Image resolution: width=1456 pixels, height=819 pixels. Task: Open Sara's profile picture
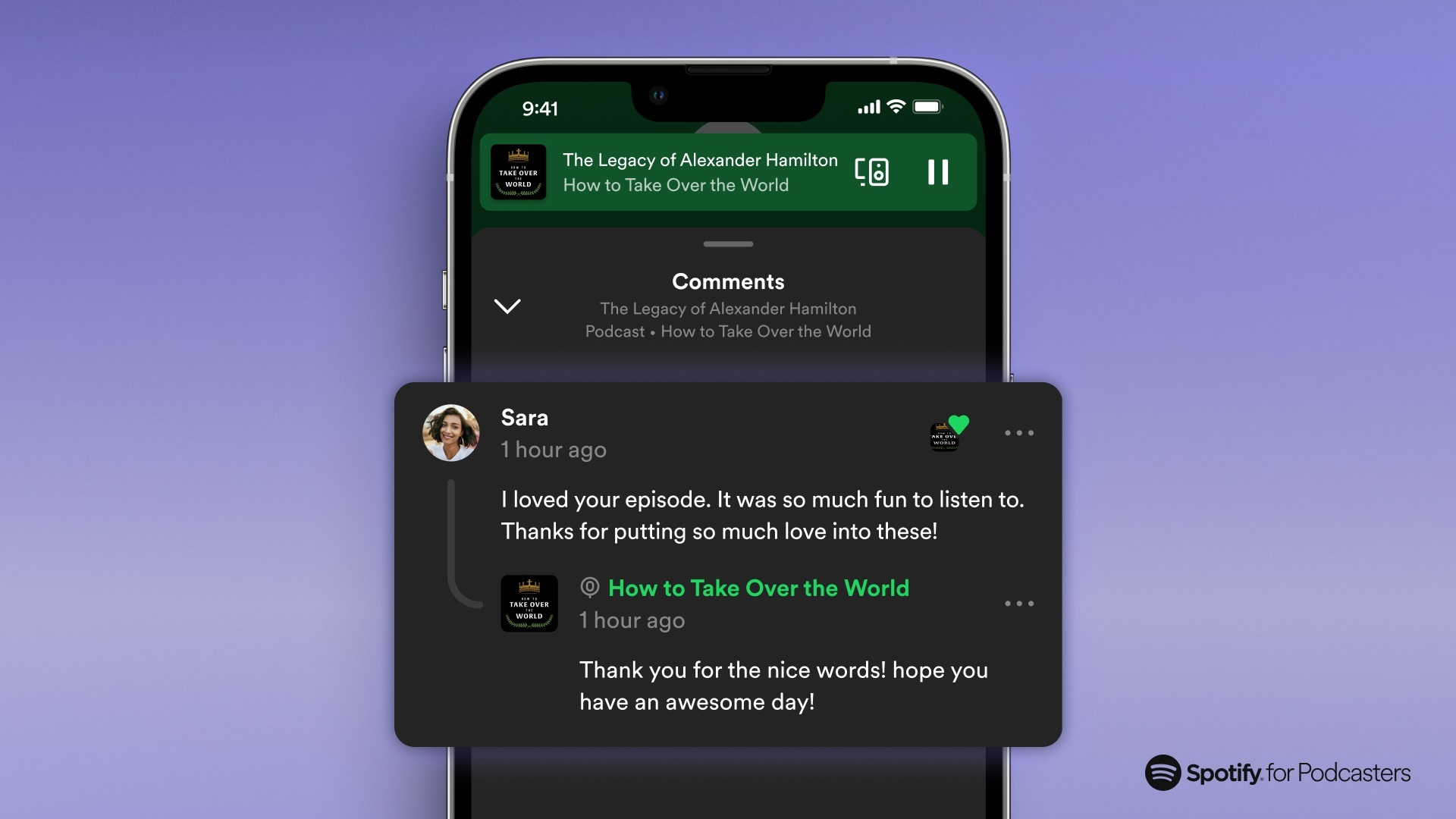click(x=448, y=432)
